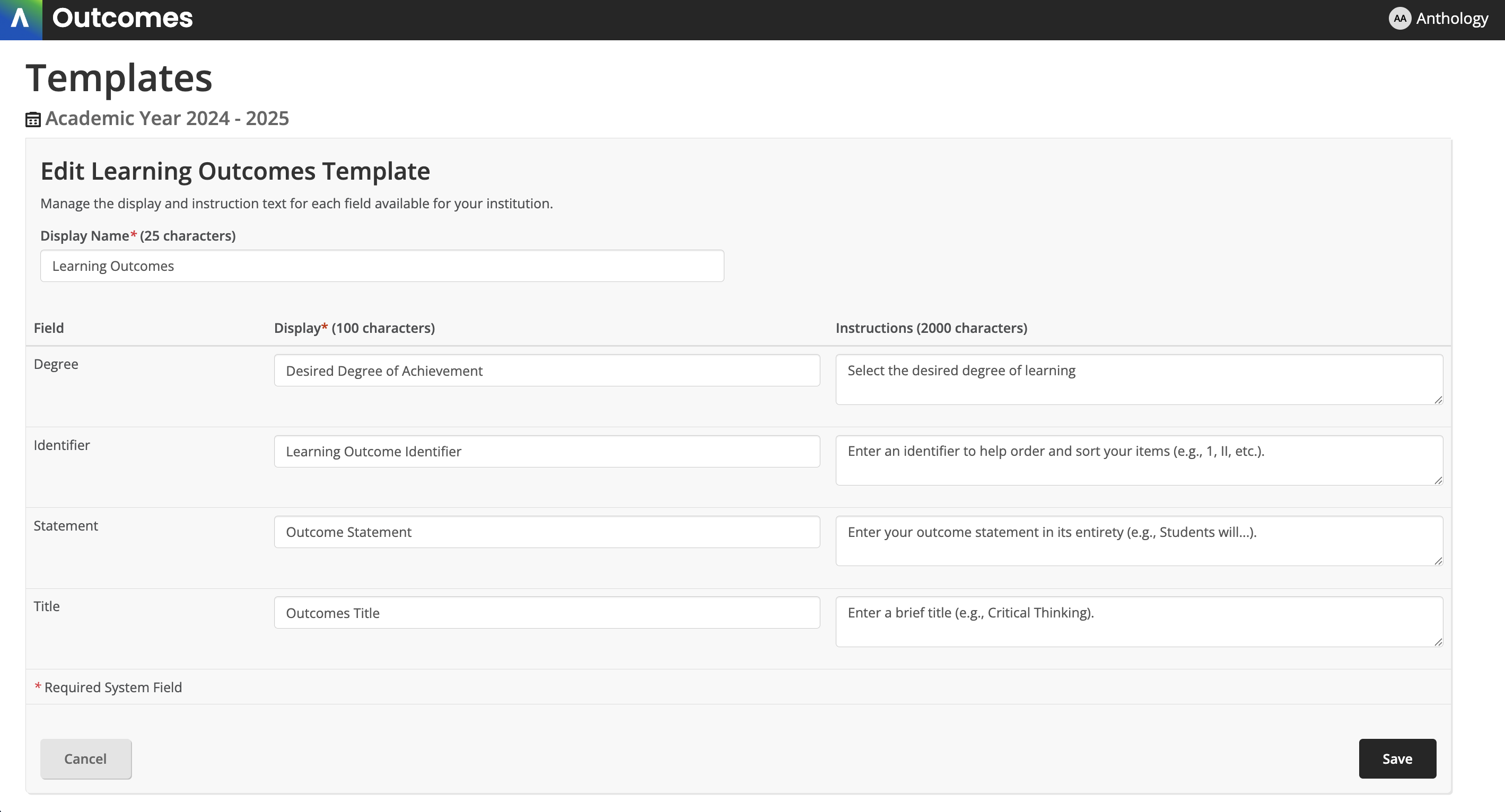Click the AA user avatar icon
This screenshot has width=1505, height=812.
[1399, 19]
